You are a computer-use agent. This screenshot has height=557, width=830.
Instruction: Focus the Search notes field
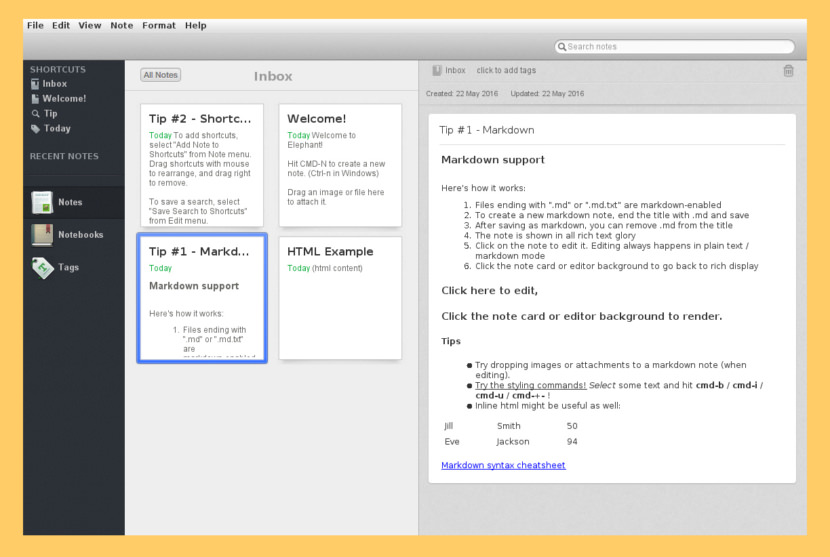[x=675, y=47]
